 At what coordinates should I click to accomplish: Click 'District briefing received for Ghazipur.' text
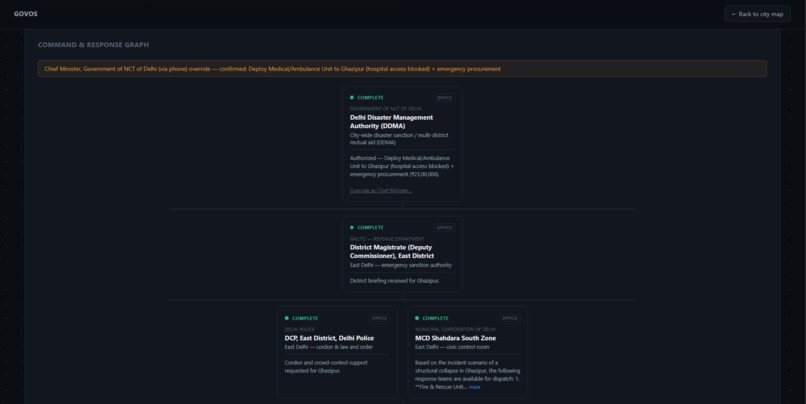point(395,281)
